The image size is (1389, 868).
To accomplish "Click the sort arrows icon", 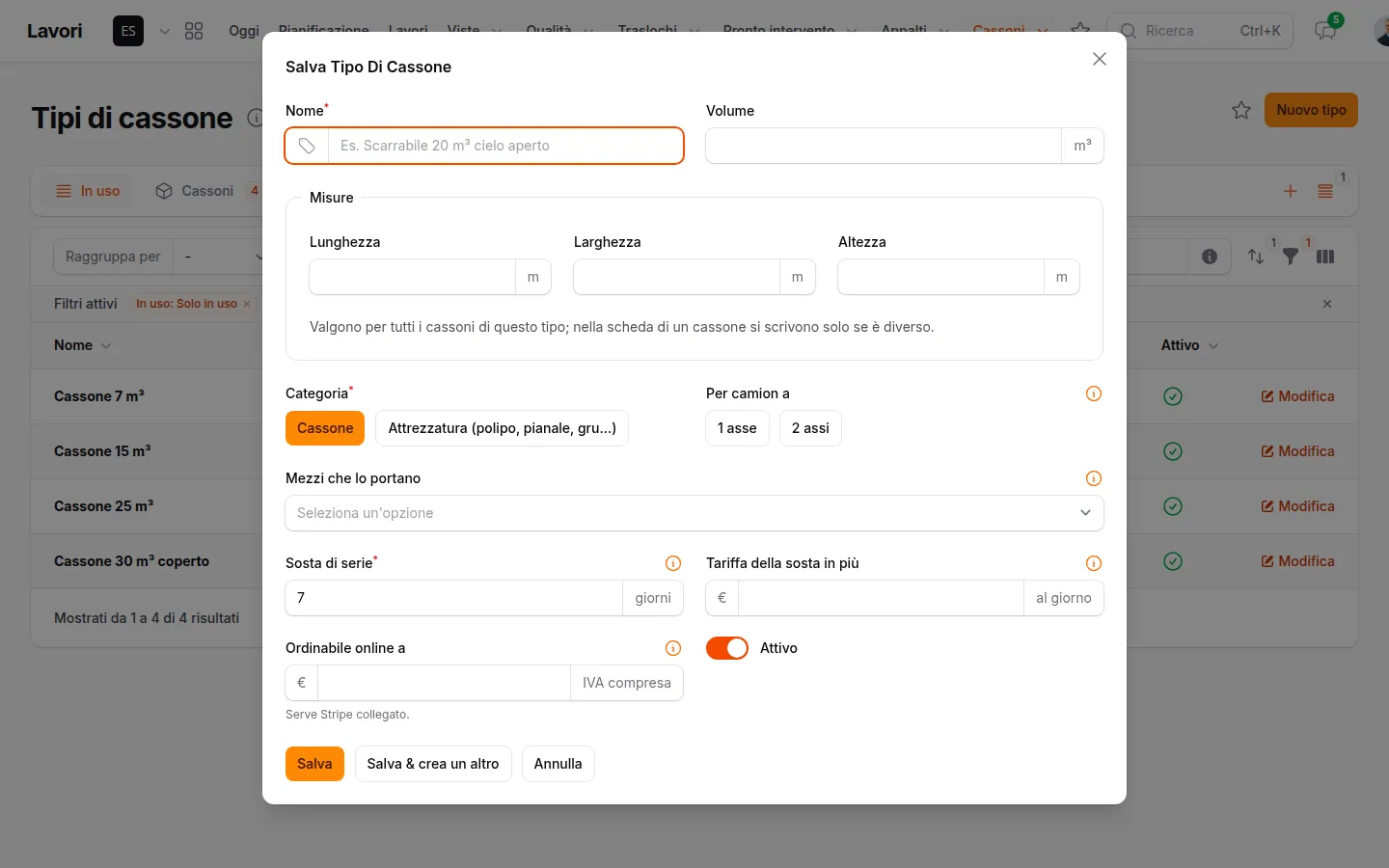I will tap(1255, 257).
